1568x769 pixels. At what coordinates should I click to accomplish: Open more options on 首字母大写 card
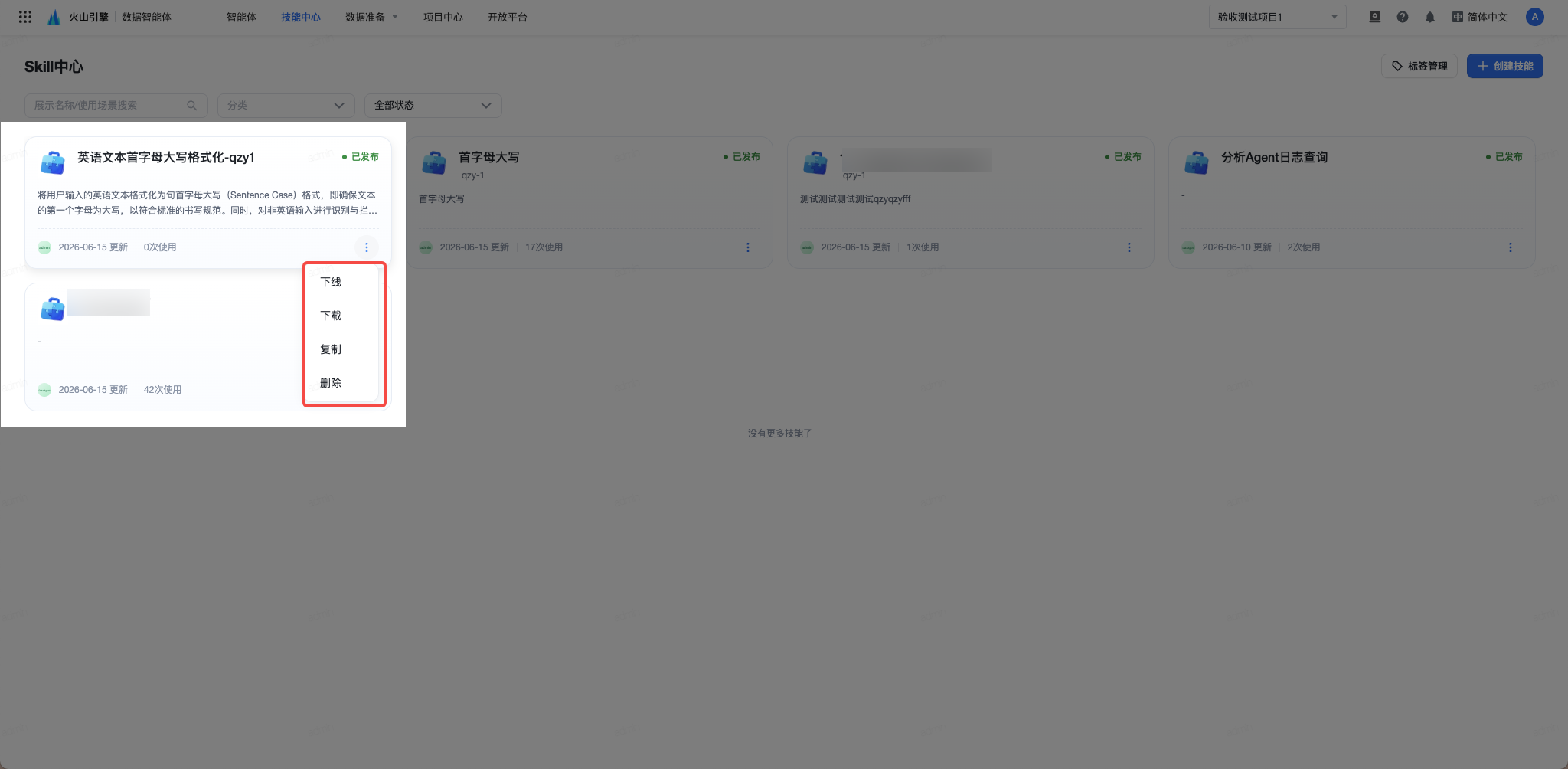pyautogui.click(x=748, y=247)
